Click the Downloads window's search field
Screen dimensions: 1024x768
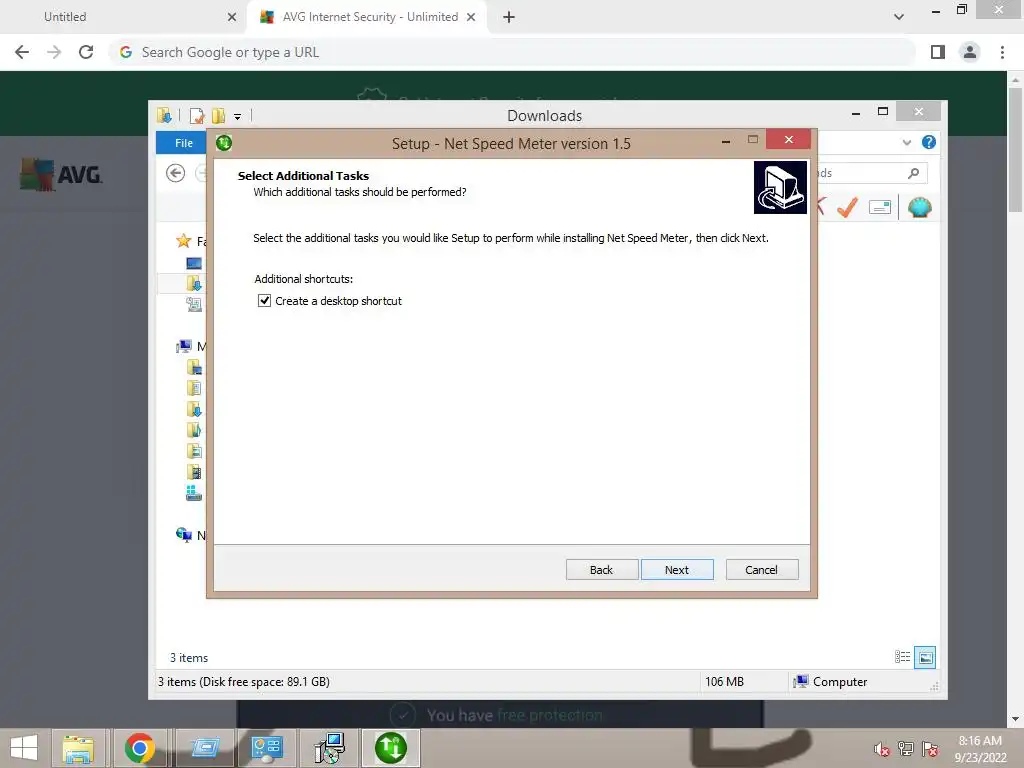872,173
